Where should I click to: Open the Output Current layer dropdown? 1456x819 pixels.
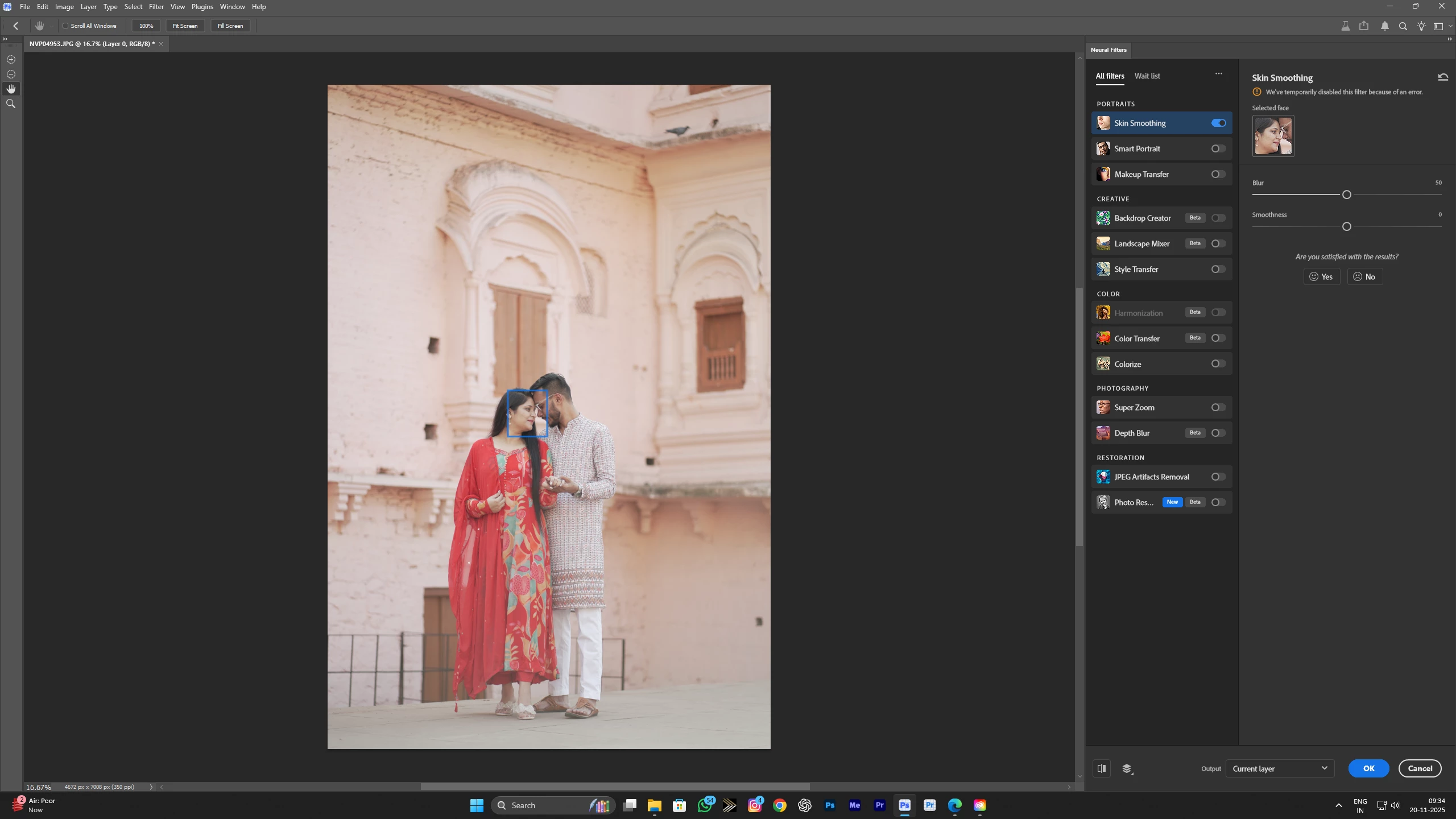1280,768
